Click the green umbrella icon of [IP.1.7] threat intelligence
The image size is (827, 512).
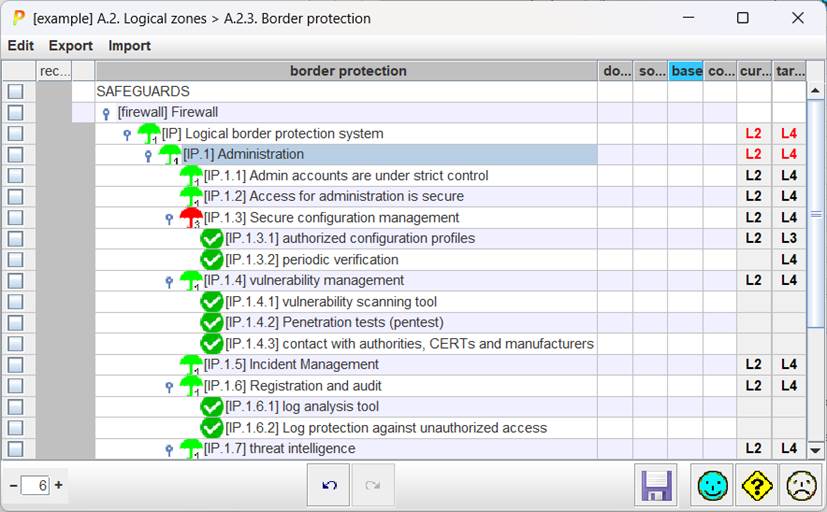pyautogui.click(x=191, y=449)
